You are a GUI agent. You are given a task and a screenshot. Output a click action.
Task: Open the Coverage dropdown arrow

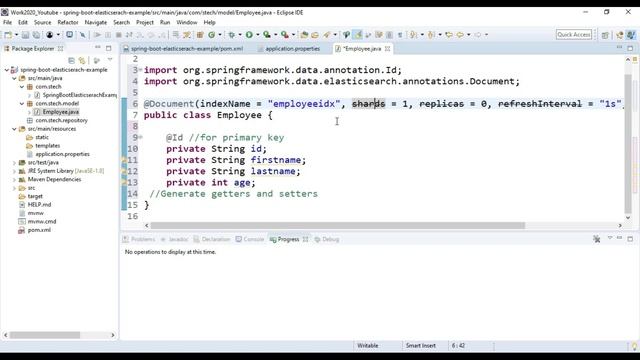[276, 35]
